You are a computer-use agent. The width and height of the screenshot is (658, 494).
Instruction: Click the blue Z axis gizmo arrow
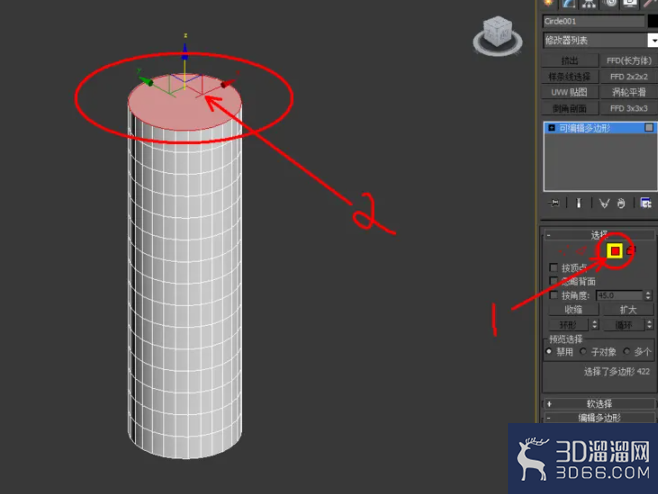click(x=185, y=52)
